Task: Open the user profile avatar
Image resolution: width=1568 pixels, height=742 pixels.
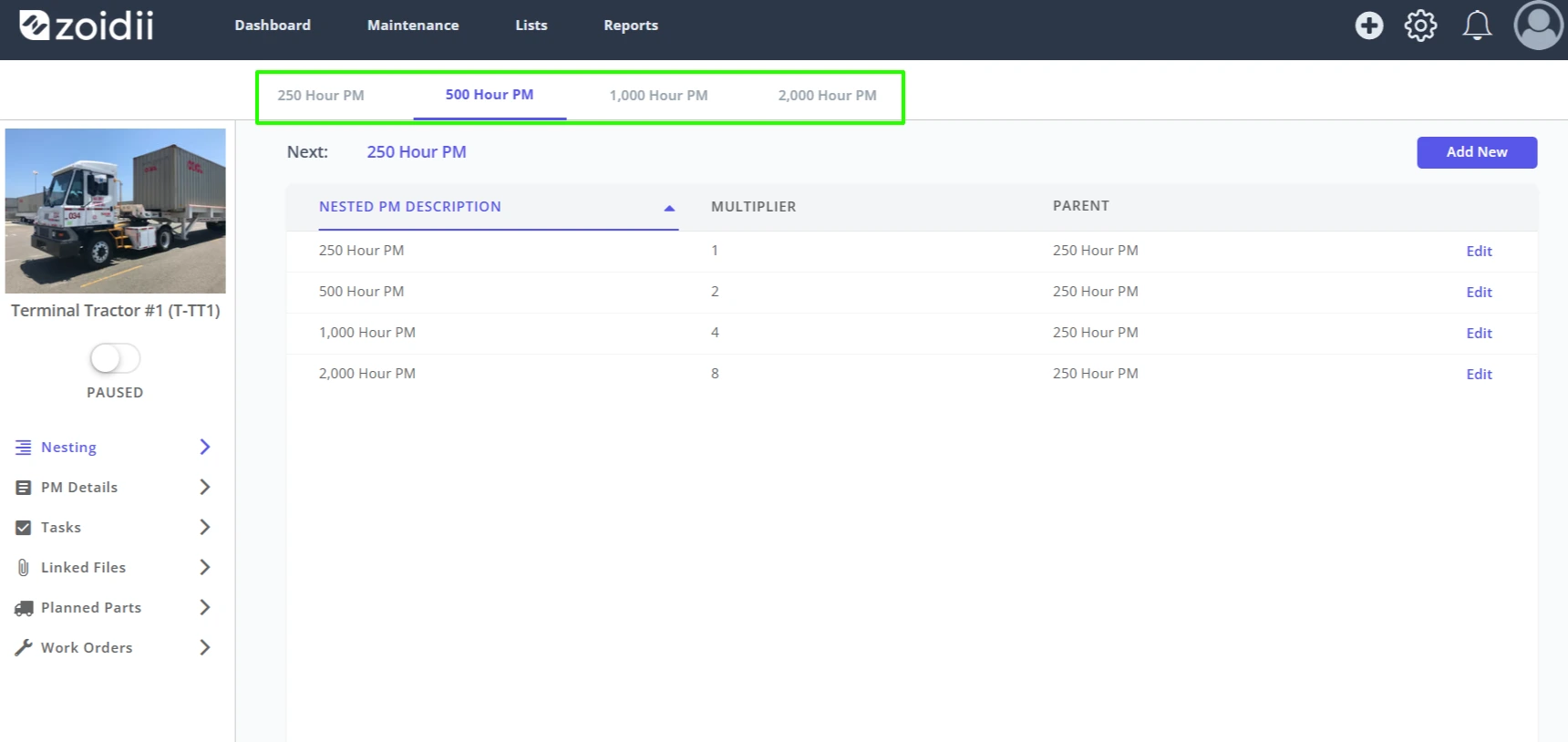Action: tap(1539, 26)
